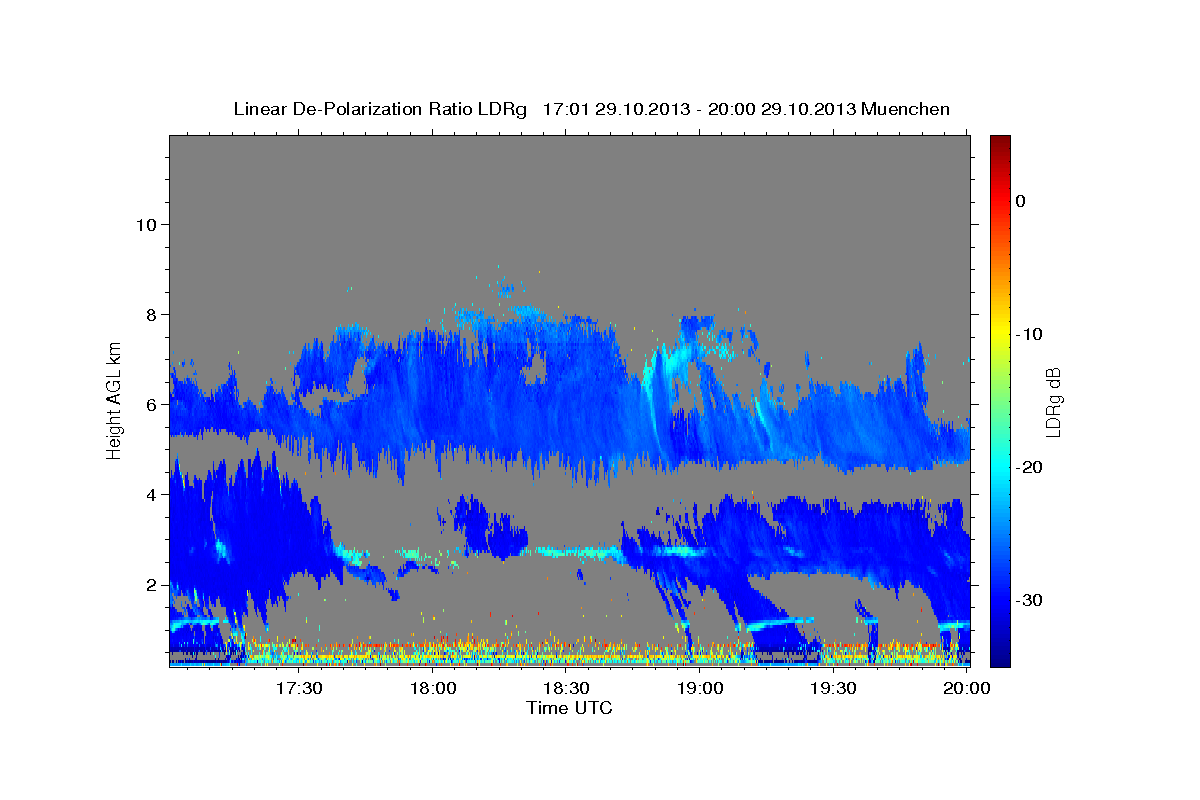Image resolution: width=1200 pixels, height=800 pixels.
Task: Click the x-axis label 'Time UTC'
Action: tap(569, 708)
